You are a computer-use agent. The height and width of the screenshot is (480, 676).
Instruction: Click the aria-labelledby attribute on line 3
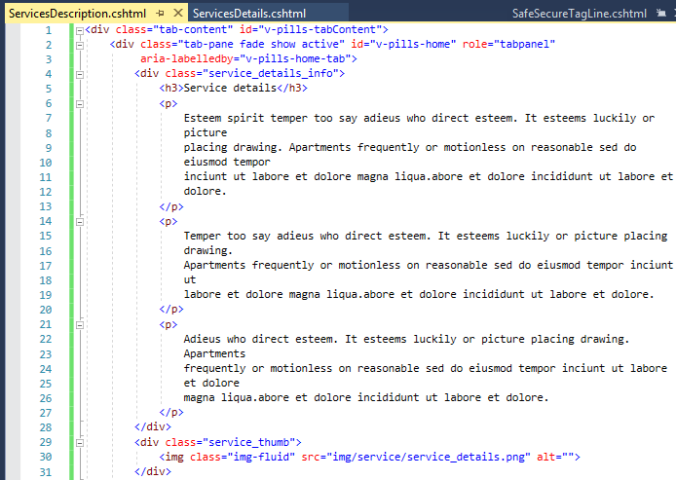click(x=180, y=59)
